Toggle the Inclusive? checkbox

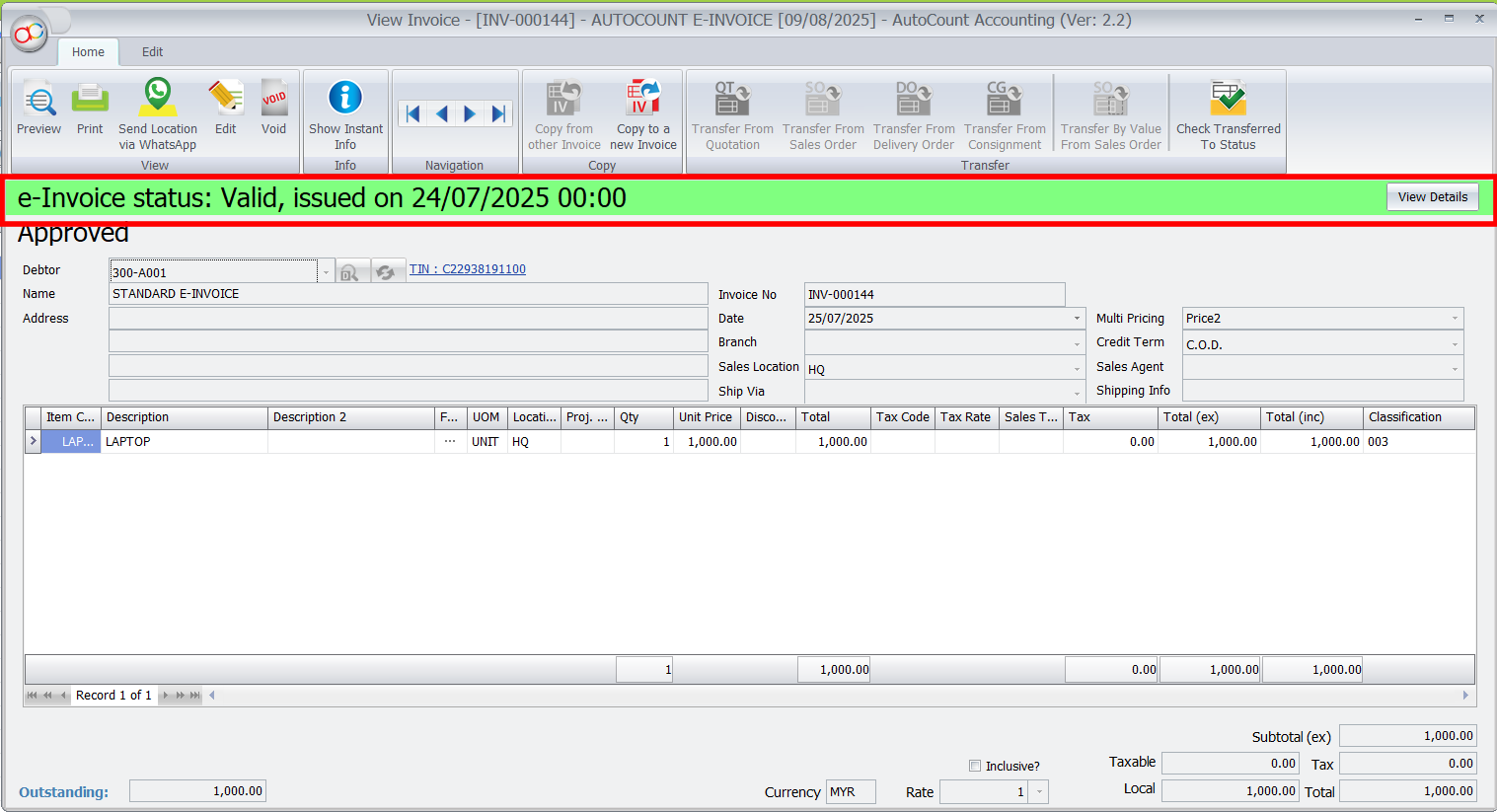click(x=975, y=766)
